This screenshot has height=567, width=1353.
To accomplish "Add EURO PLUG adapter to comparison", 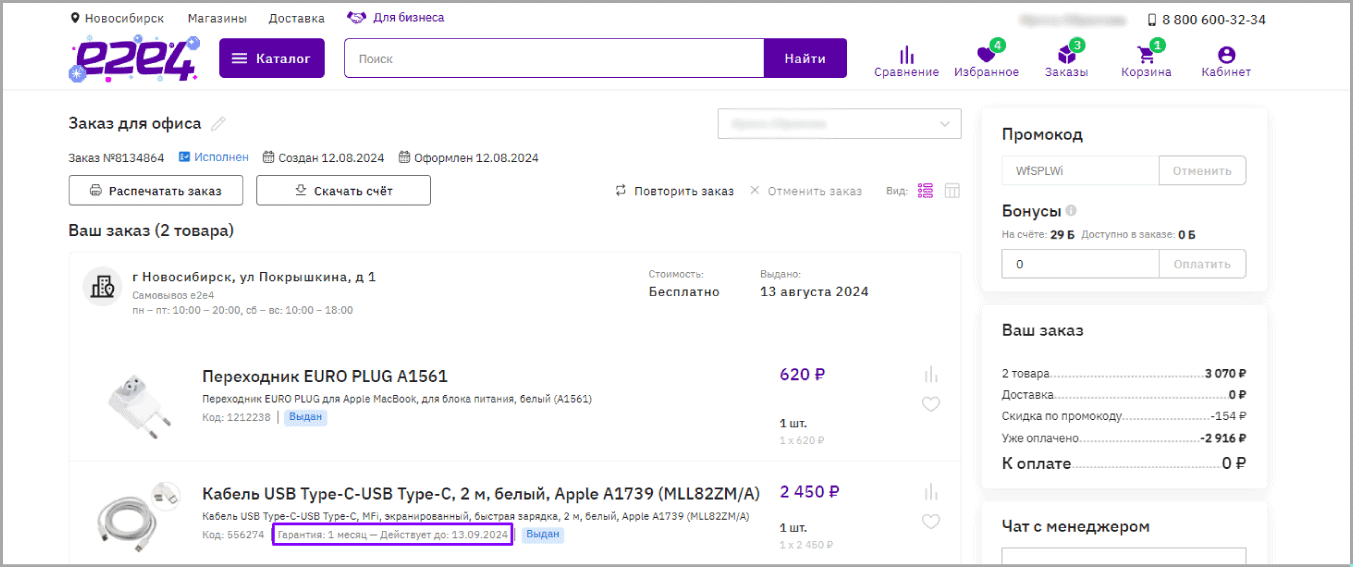I will 931,374.
